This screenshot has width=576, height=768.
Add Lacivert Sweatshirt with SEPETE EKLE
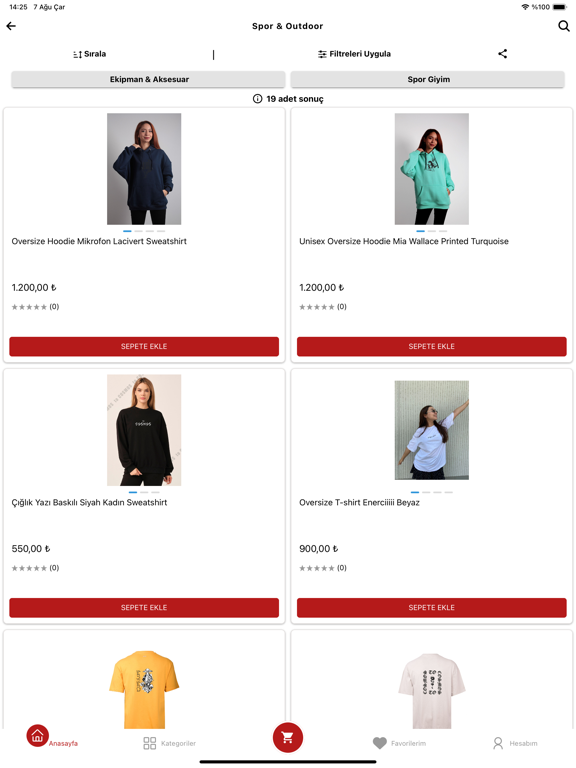click(x=144, y=346)
